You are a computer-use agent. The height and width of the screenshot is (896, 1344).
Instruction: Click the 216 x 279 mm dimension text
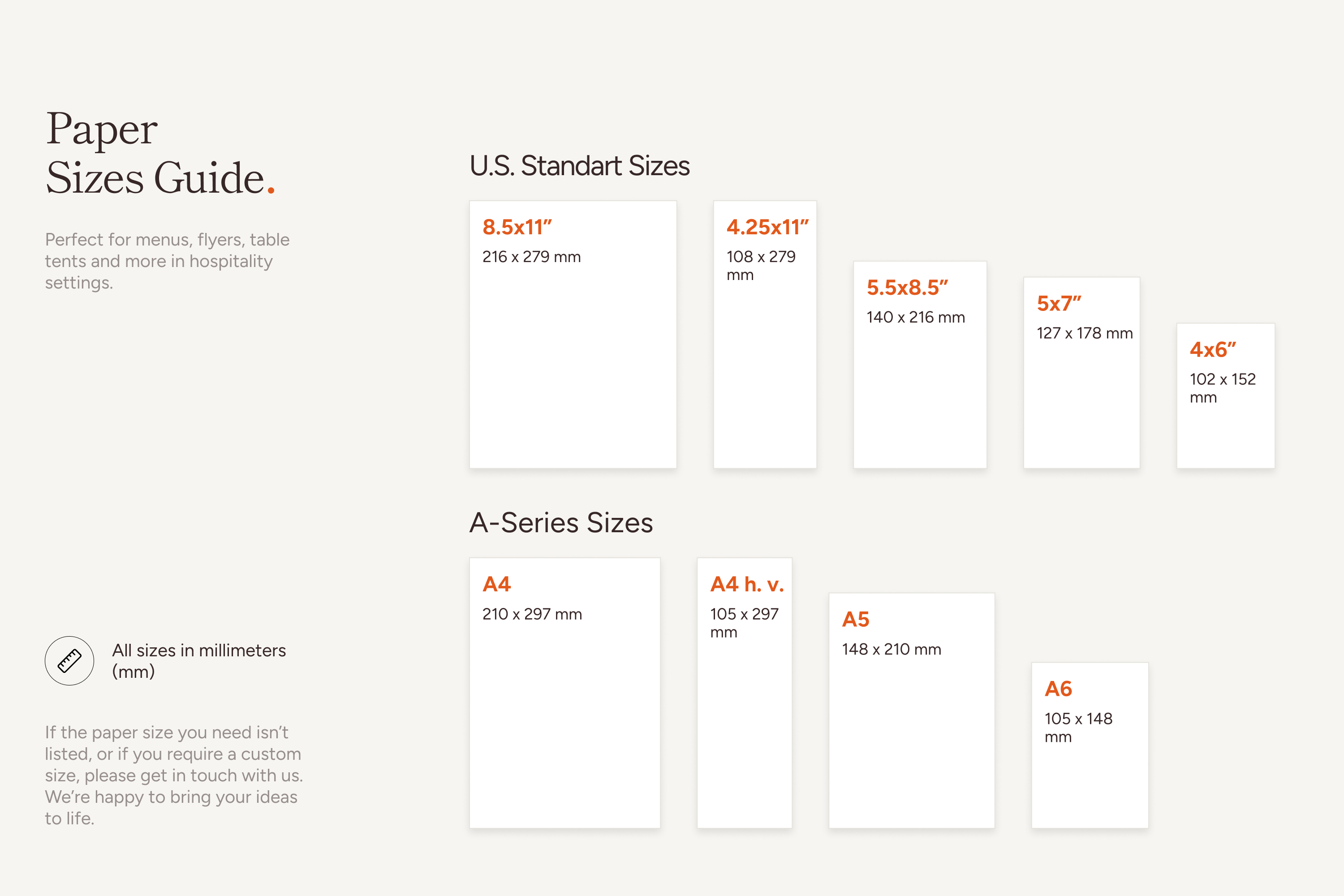click(x=531, y=257)
